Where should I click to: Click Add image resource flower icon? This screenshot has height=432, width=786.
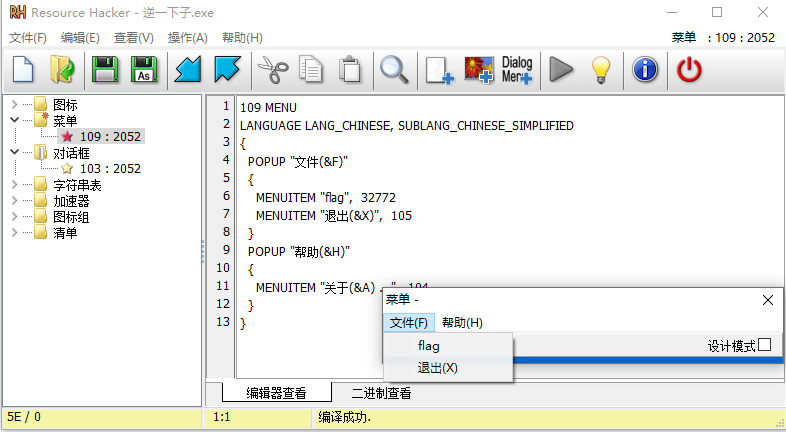click(x=479, y=70)
